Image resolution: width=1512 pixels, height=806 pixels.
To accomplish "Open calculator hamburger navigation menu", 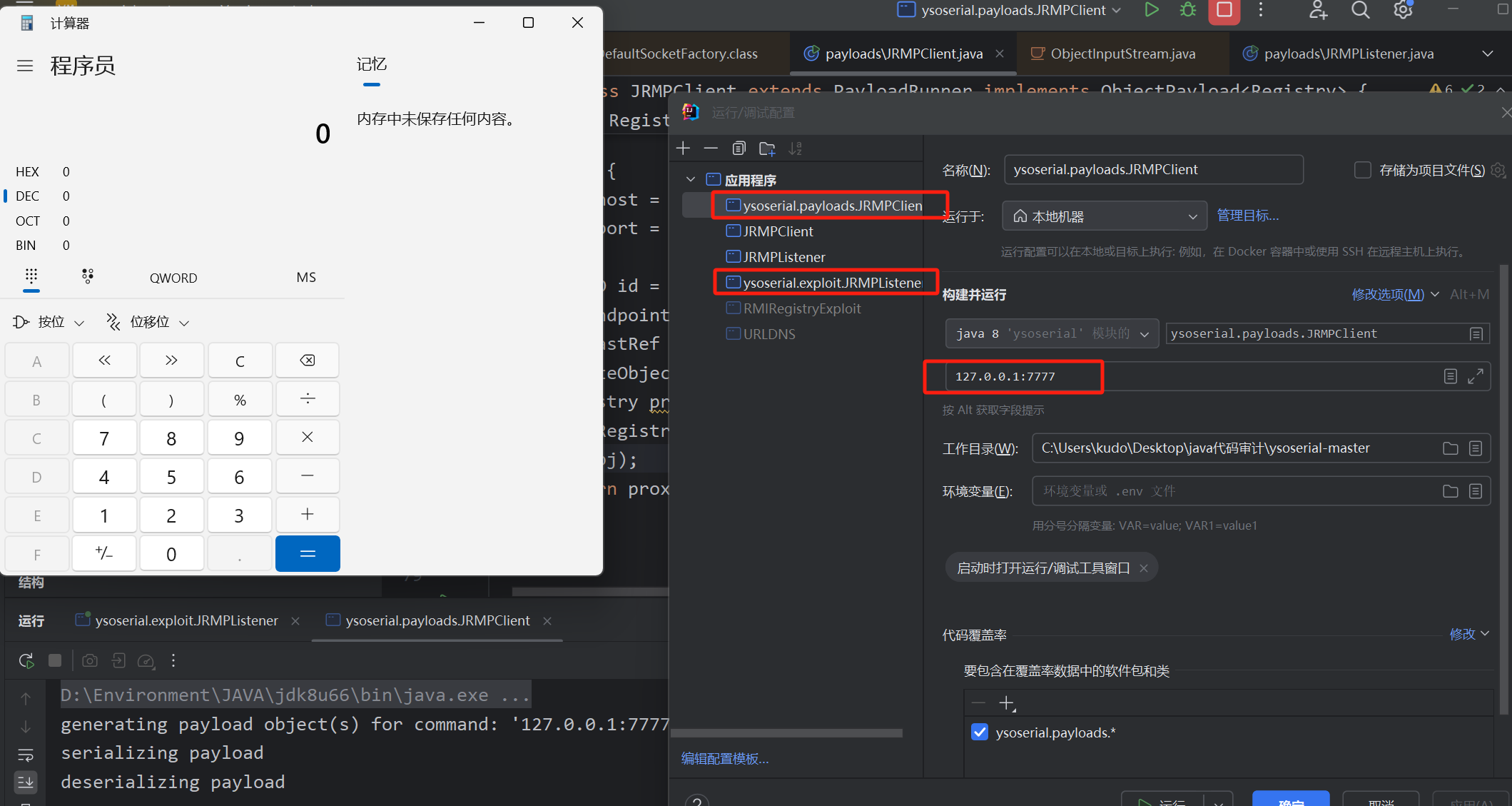I will pyautogui.click(x=25, y=66).
